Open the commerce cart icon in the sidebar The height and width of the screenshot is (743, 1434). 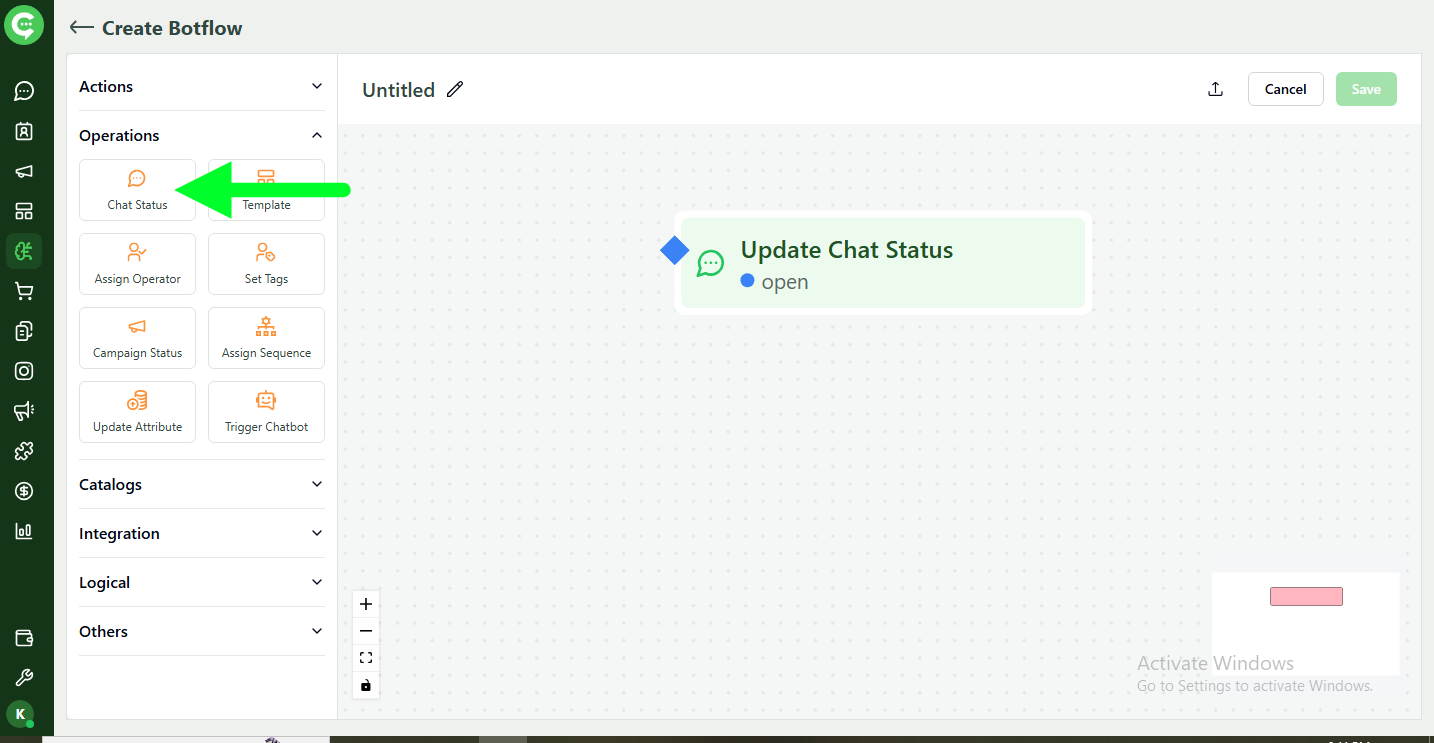[24, 291]
